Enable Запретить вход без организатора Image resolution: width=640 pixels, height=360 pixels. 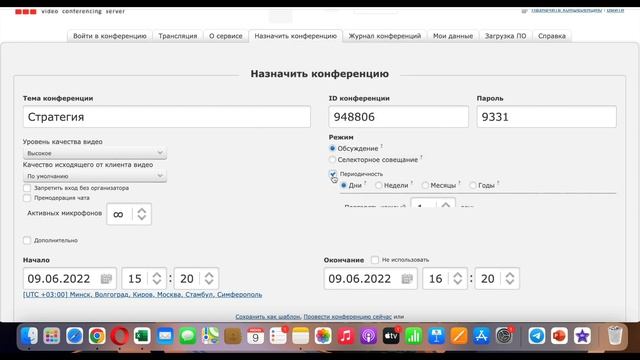tap(27, 188)
